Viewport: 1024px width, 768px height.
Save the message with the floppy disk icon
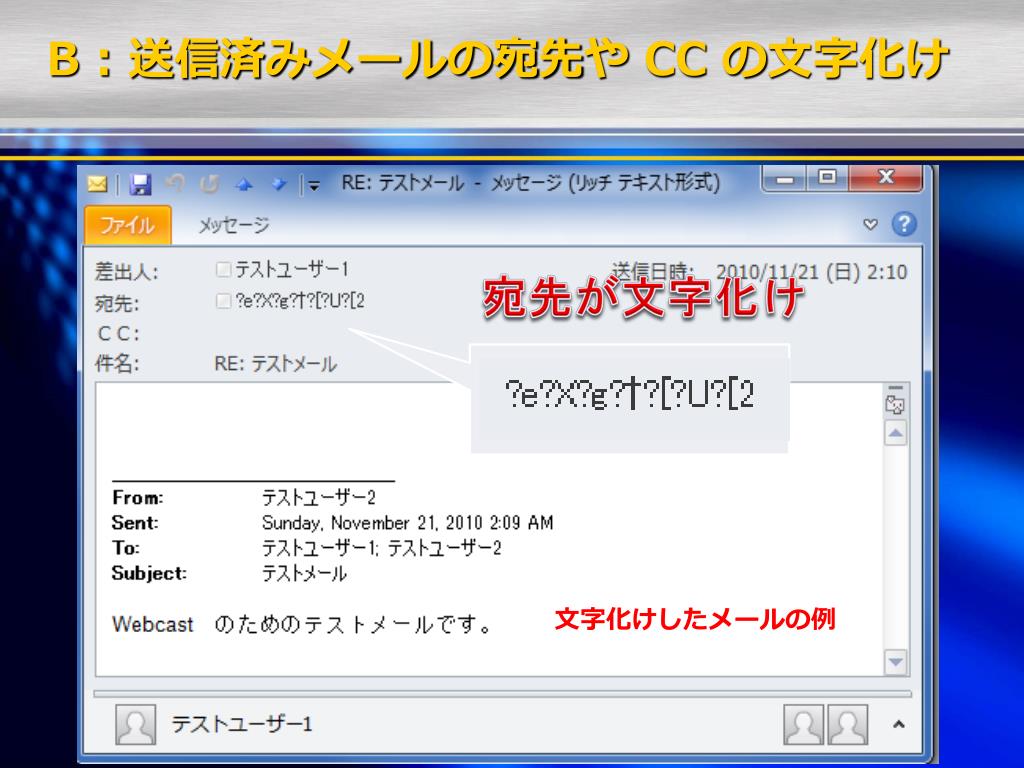140,184
